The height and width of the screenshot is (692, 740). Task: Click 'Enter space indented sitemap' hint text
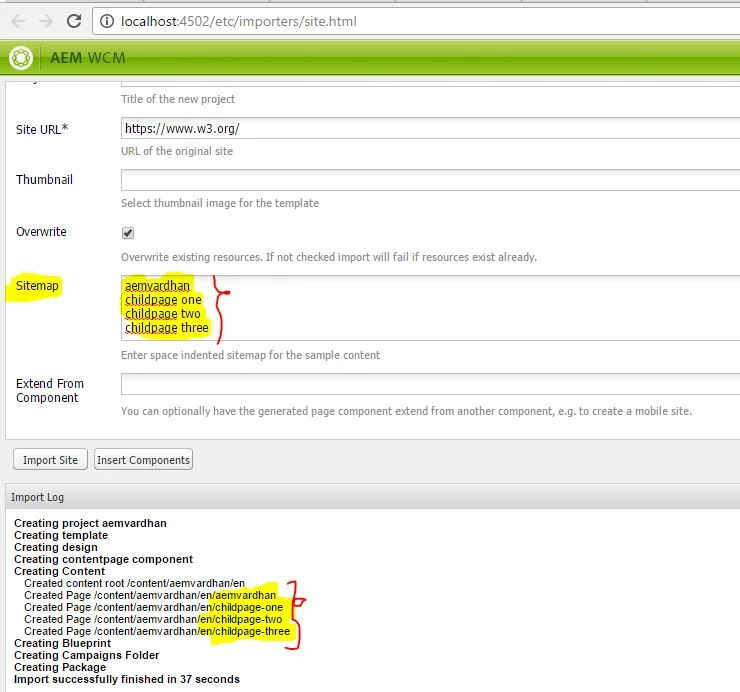point(250,355)
